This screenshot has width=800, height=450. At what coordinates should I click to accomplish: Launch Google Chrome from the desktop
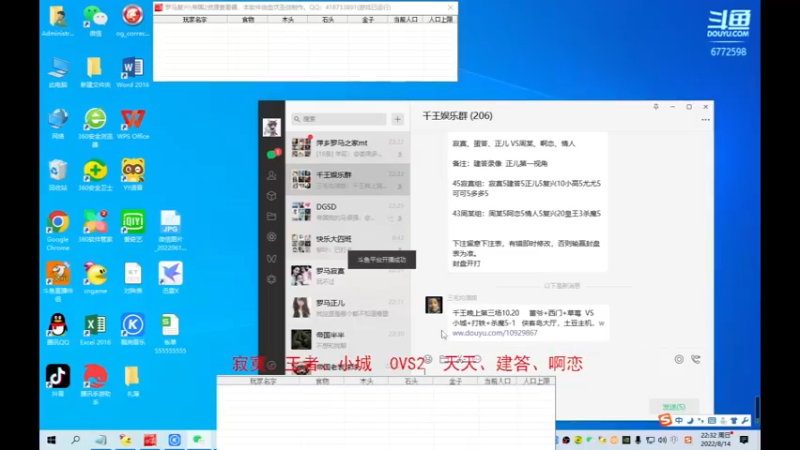(58, 230)
